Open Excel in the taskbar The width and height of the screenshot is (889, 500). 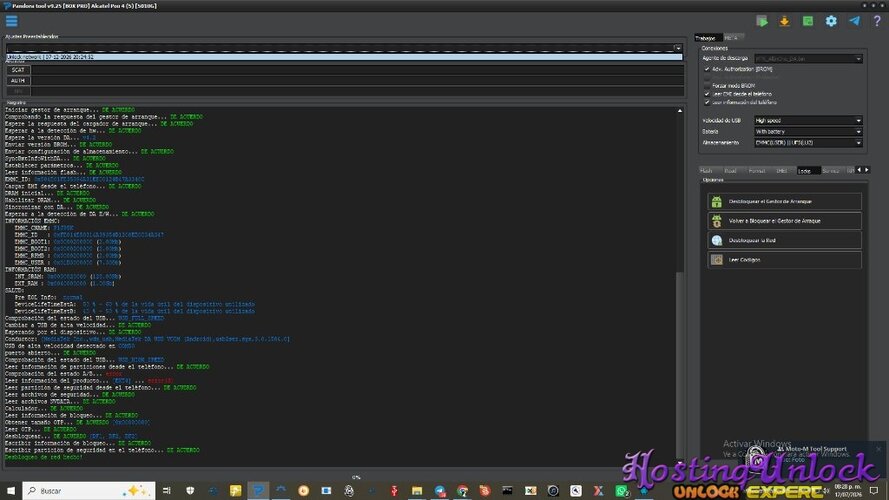coord(530,490)
